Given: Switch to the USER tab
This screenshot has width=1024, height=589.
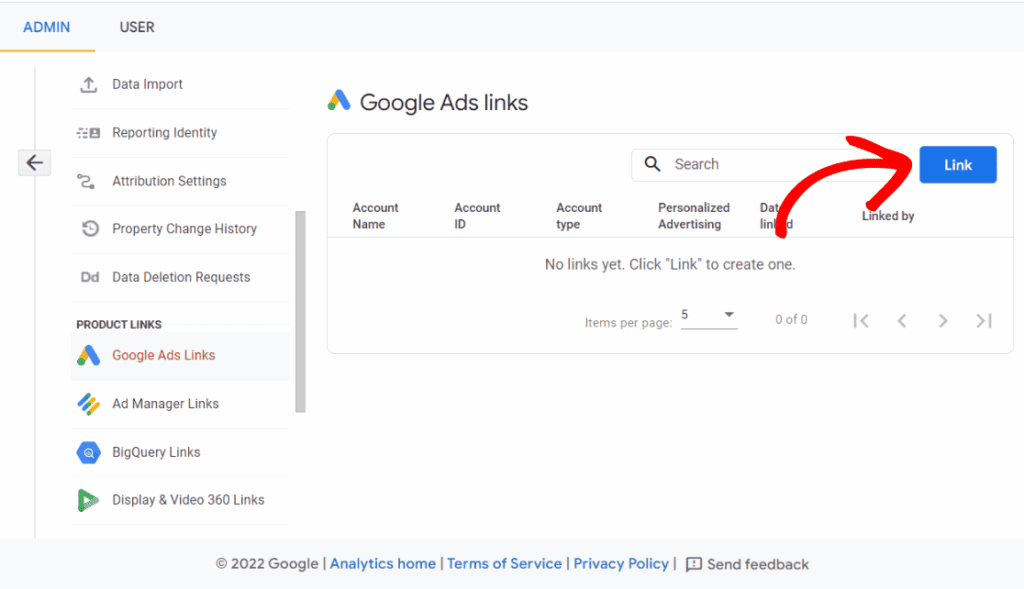Looking at the screenshot, I should (x=136, y=27).
